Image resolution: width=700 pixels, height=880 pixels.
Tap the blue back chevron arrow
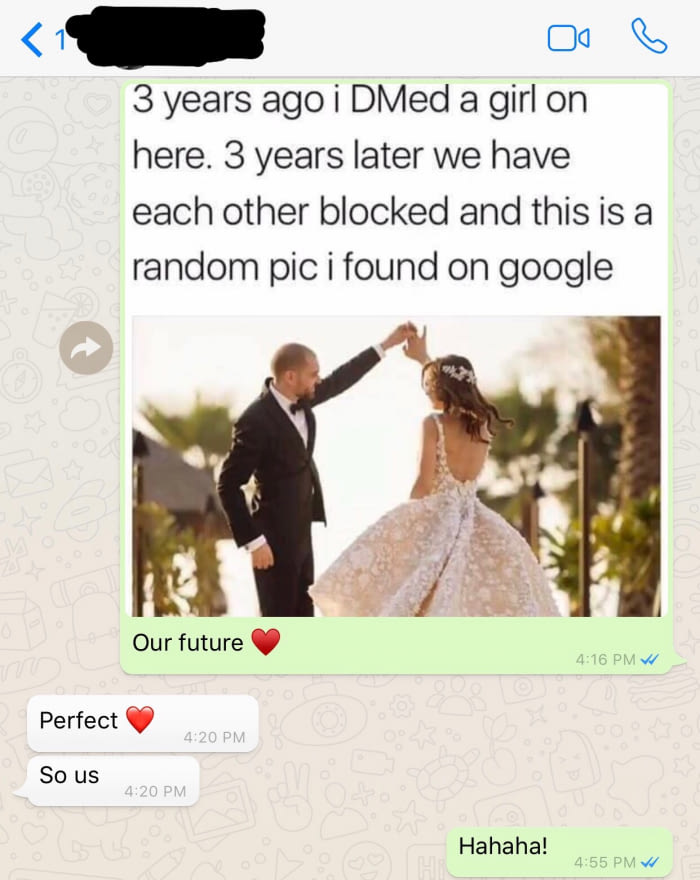(31, 39)
